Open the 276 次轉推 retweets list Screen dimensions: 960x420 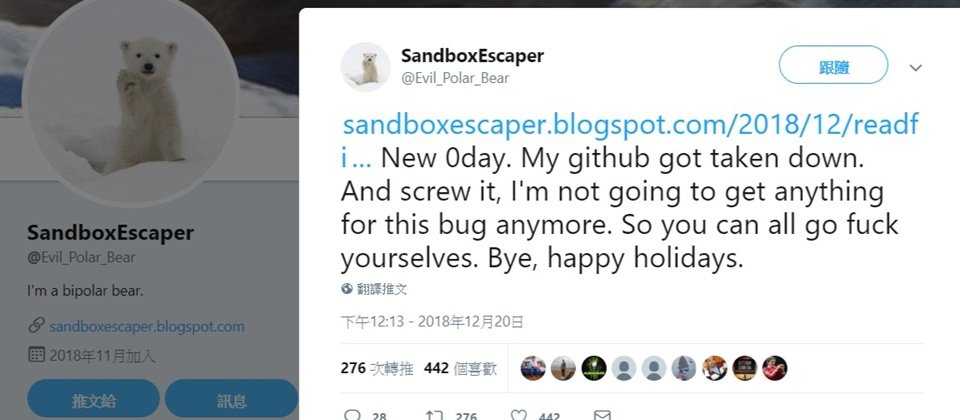[x=377, y=368]
